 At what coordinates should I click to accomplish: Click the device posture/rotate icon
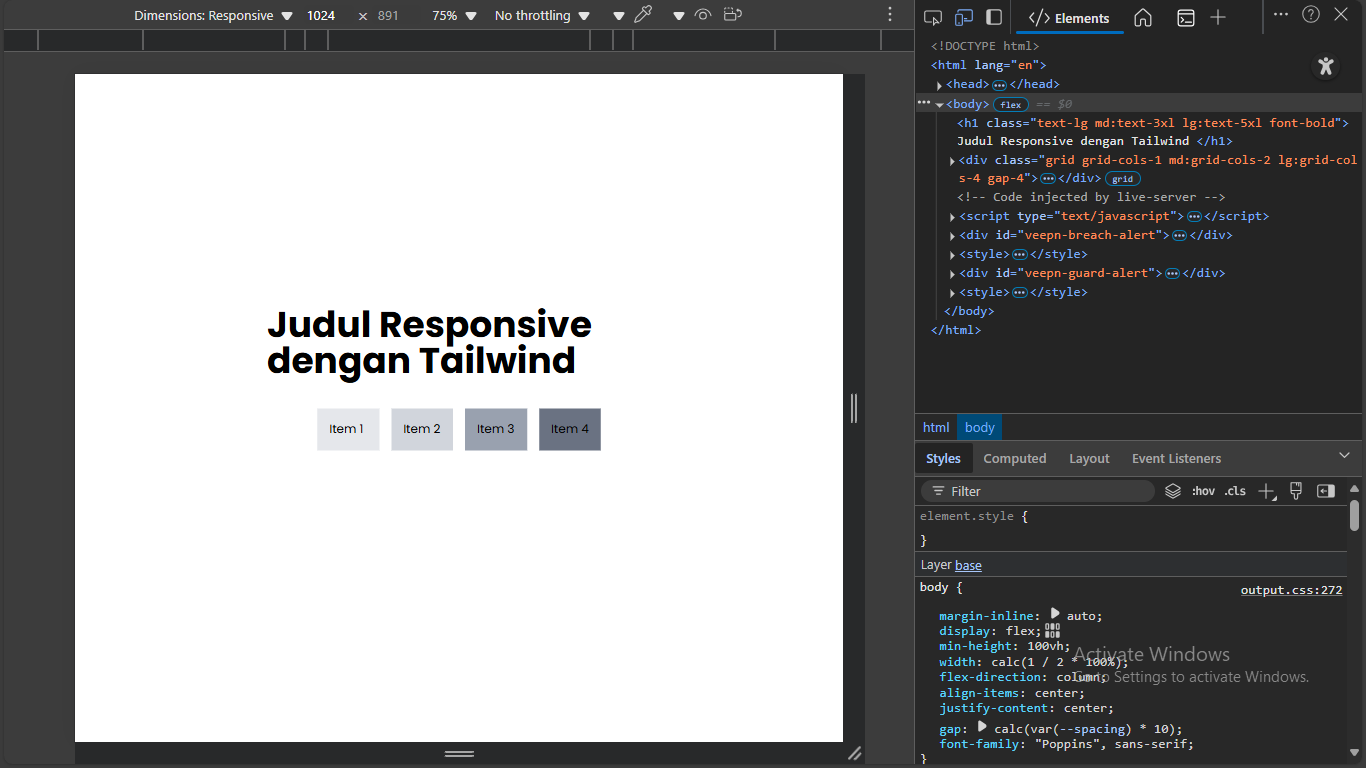[x=733, y=15]
